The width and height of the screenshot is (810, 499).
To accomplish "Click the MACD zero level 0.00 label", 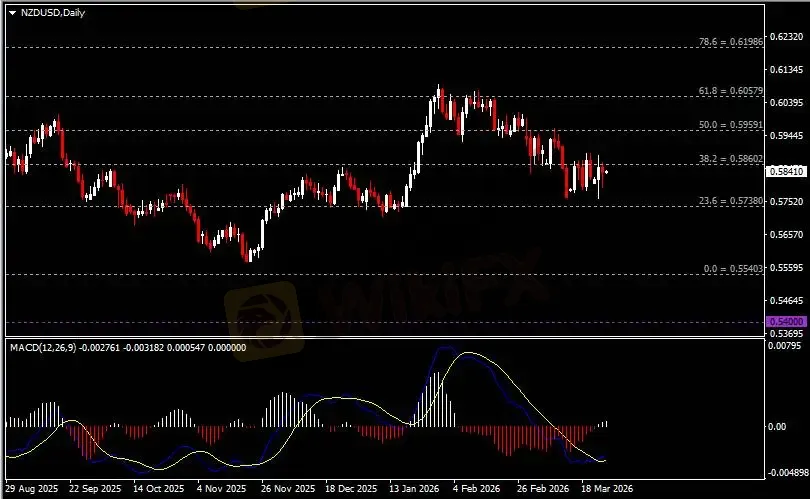I will (777, 427).
